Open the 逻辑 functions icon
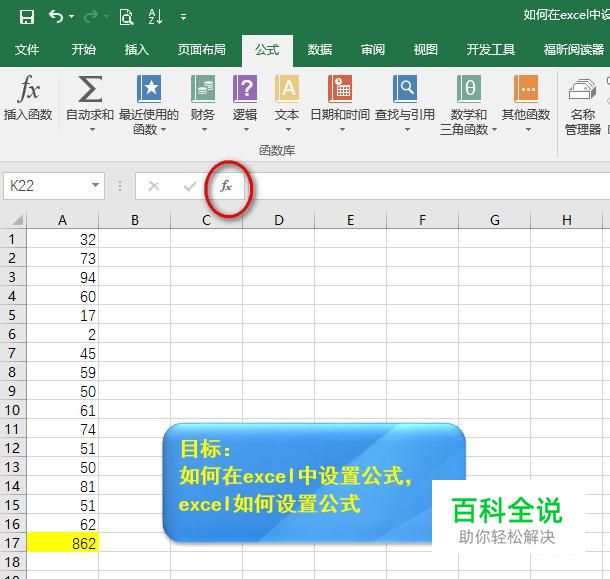The height and width of the screenshot is (579, 610). point(245,88)
